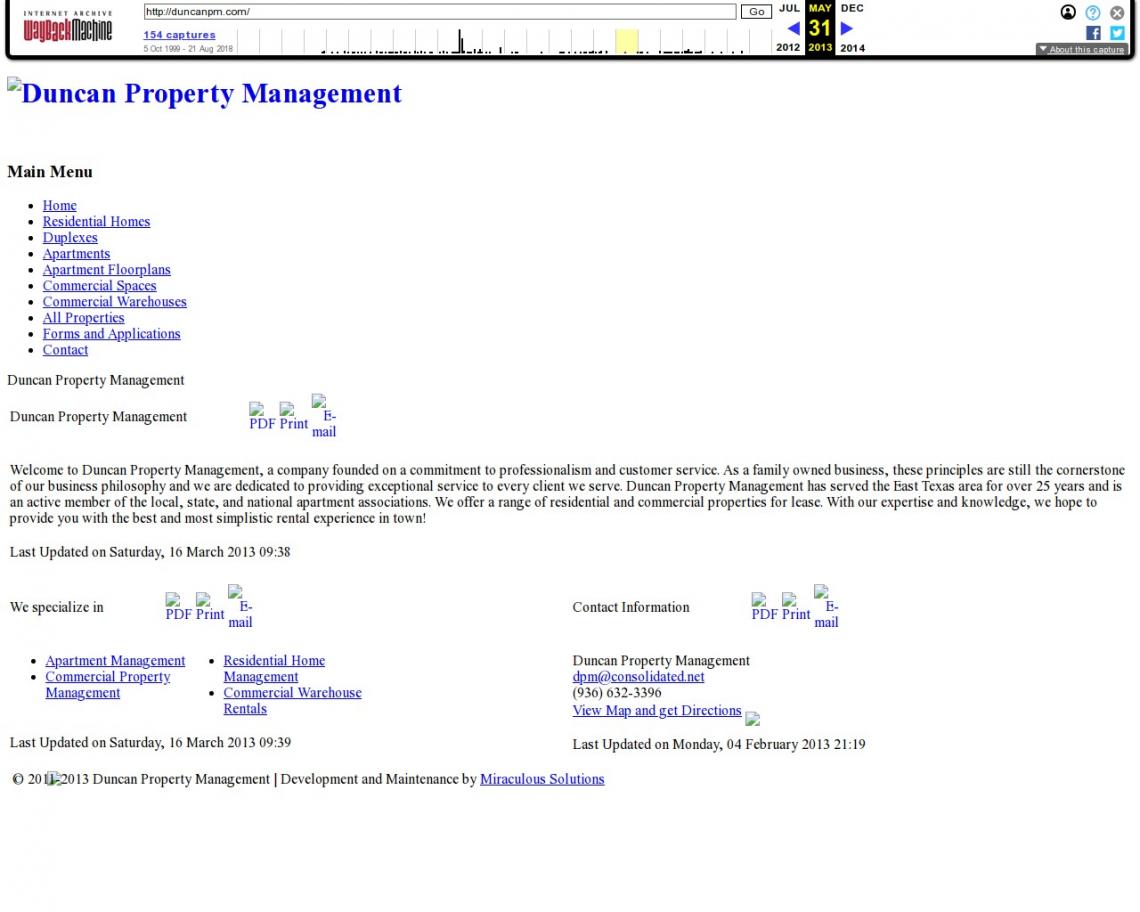Click 'Last Updated on Monday, 04 February 2013 21:19'

tap(719, 745)
